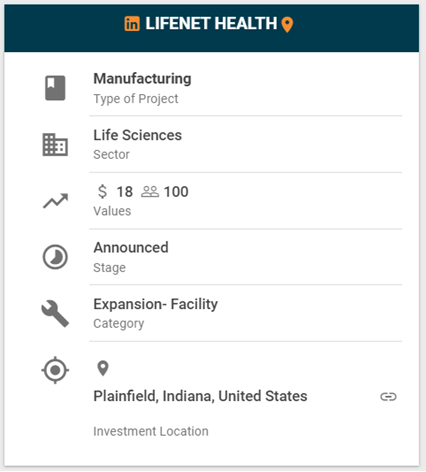Screen dimensions: 426x472
Task: Click the people icon next to 100
Action: pos(150,192)
